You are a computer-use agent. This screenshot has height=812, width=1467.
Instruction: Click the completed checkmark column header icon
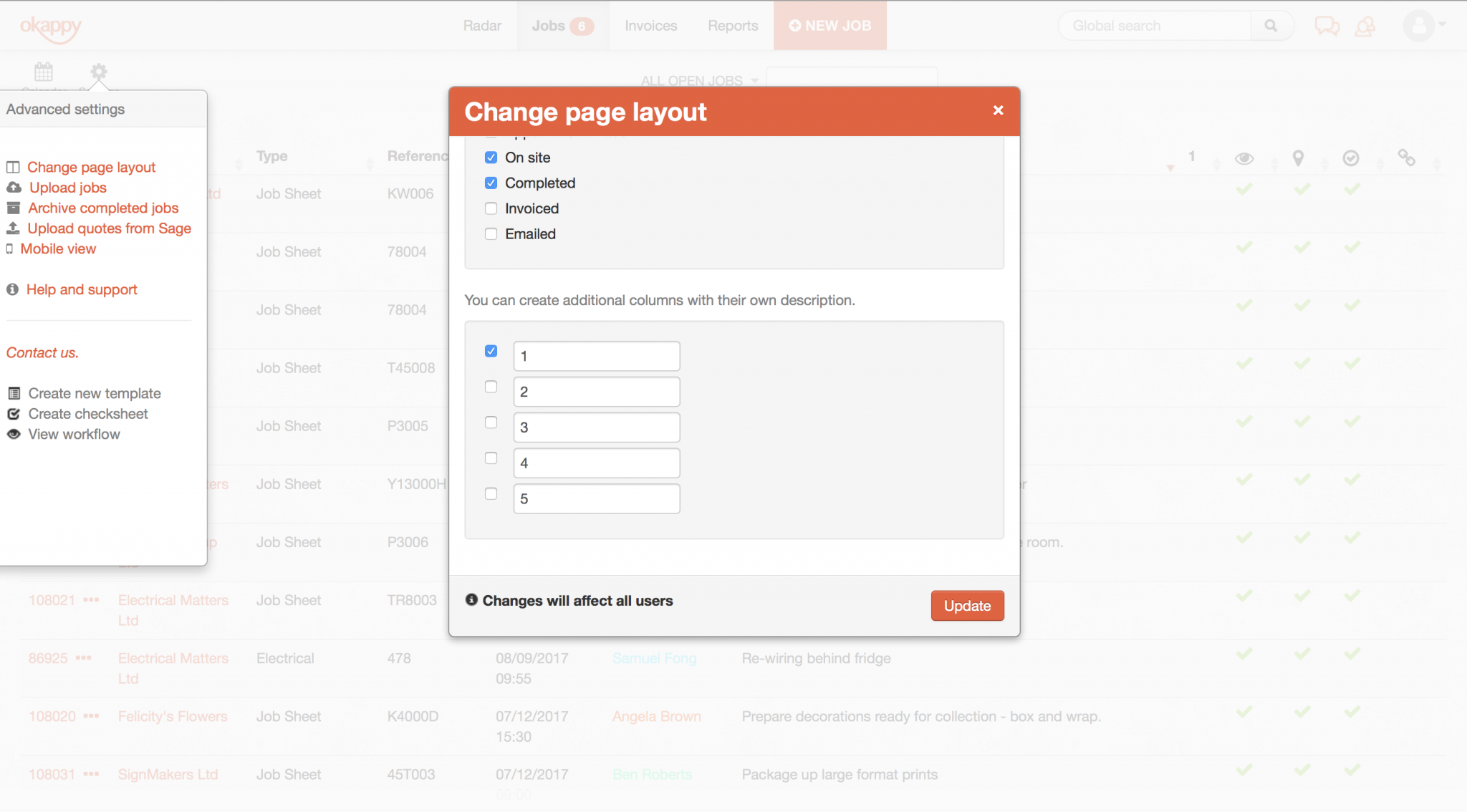(x=1351, y=158)
